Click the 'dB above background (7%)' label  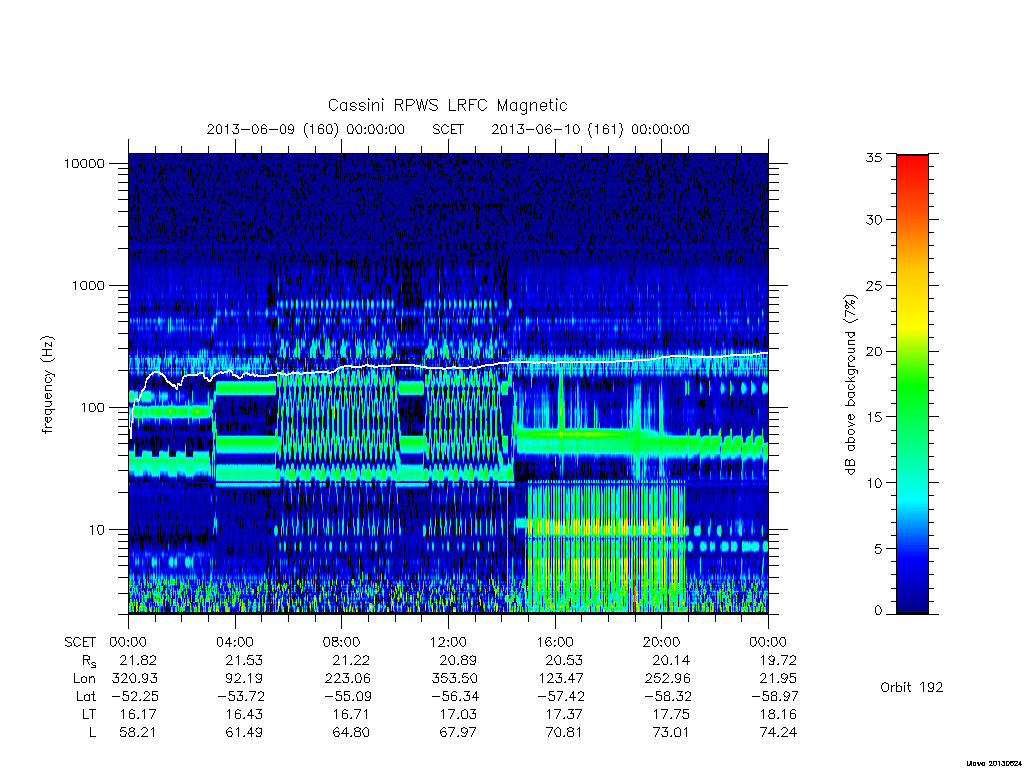pos(850,384)
